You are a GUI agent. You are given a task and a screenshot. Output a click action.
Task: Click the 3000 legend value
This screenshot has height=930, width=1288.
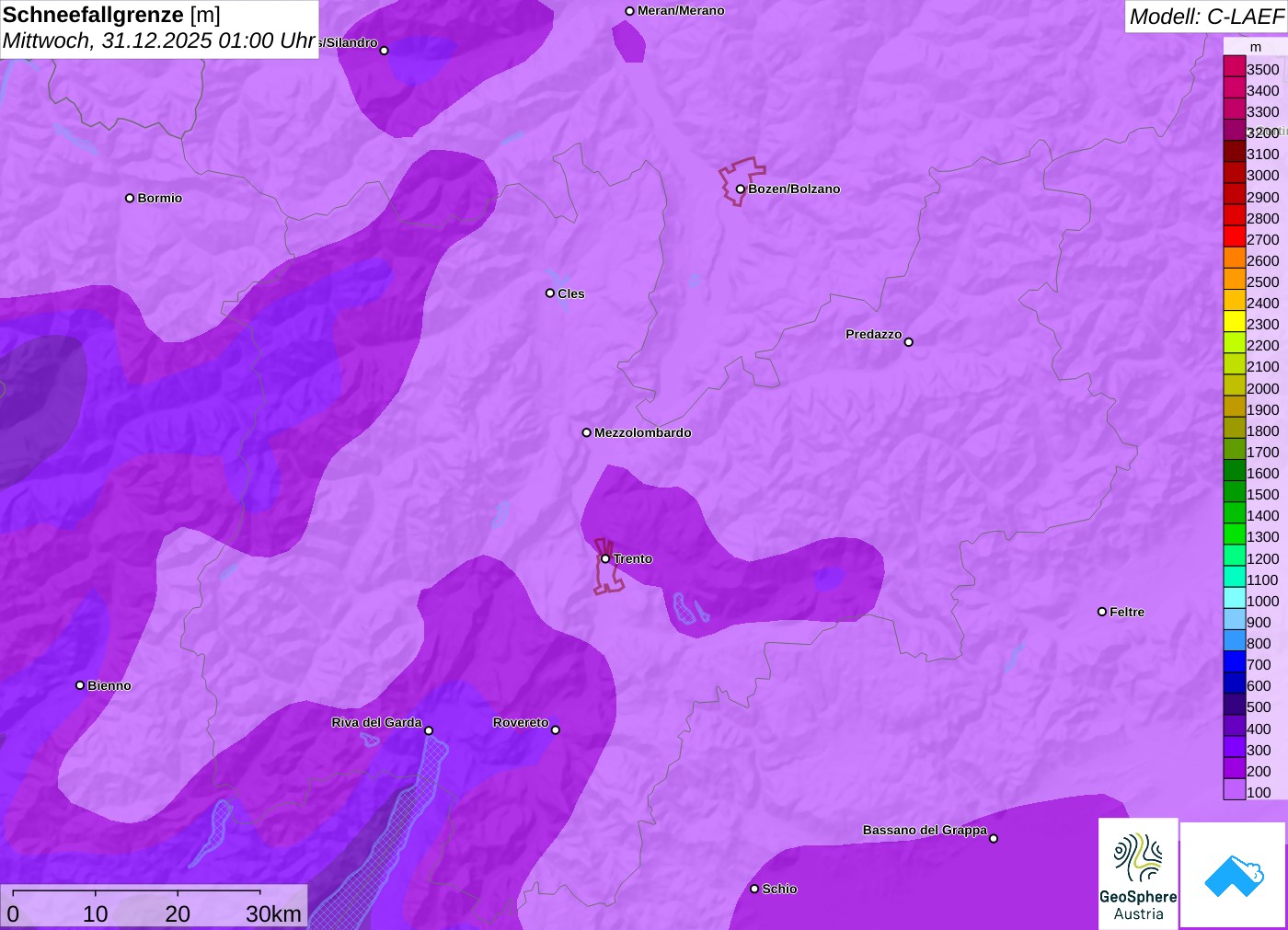[x=1262, y=175]
